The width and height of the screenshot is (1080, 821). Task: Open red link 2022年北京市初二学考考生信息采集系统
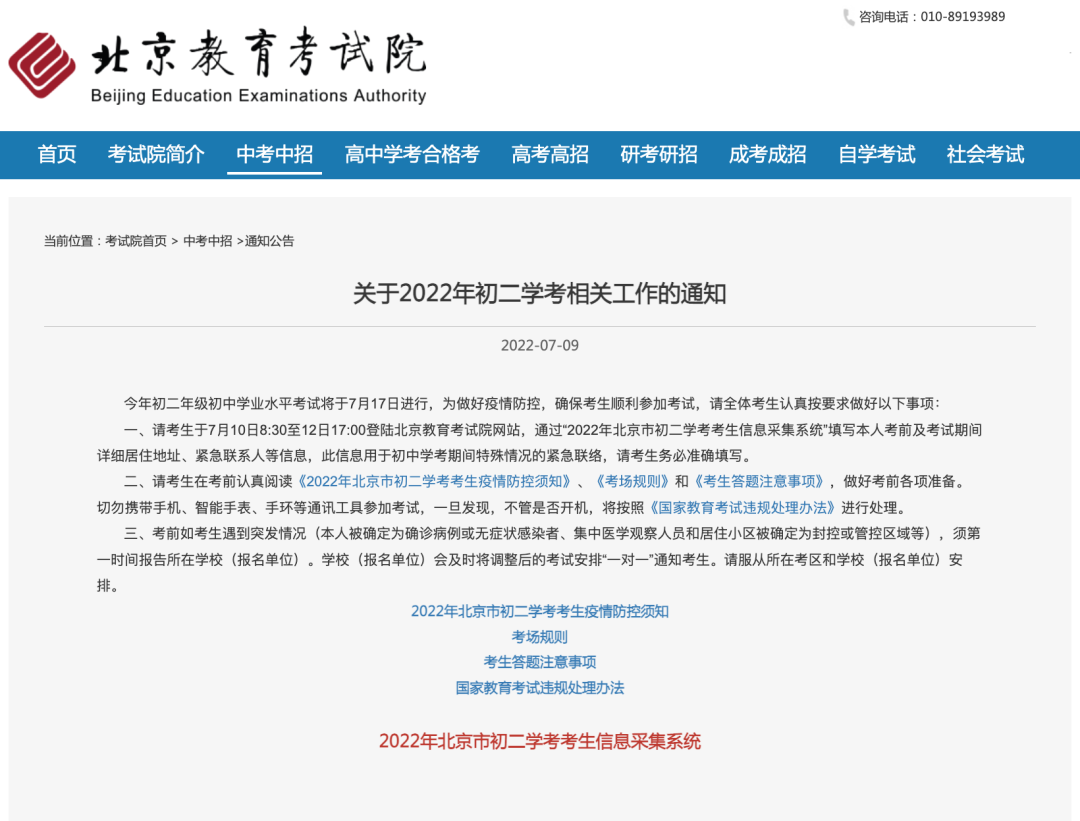point(539,741)
